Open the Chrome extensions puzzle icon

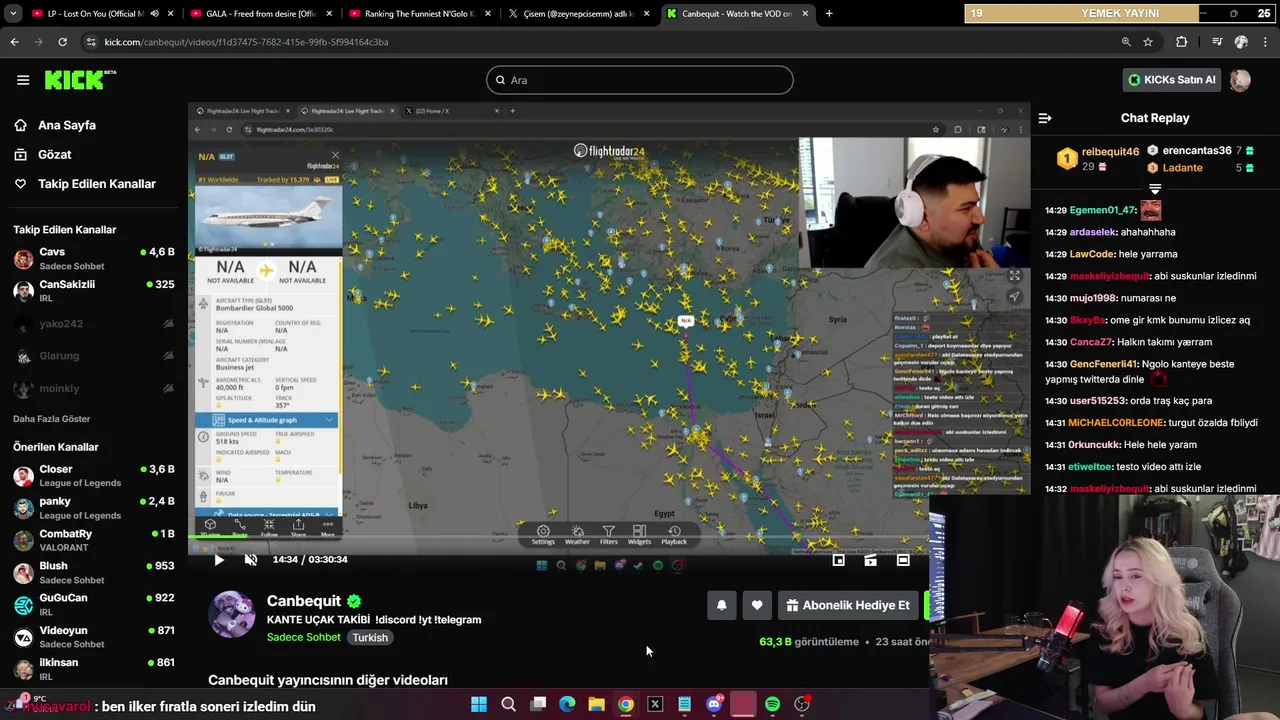(1182, 42)
